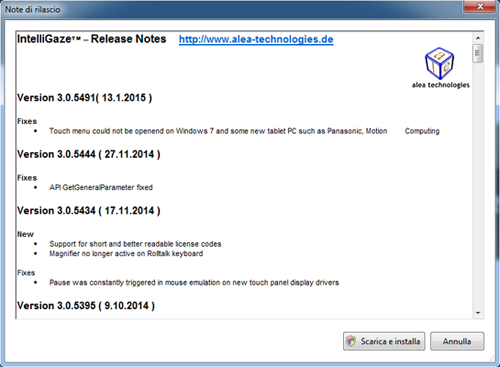The height and width of the screenshot is (367, 500).
Task: Click the shield icon on the install button
Action: click(x=351, y=341)
